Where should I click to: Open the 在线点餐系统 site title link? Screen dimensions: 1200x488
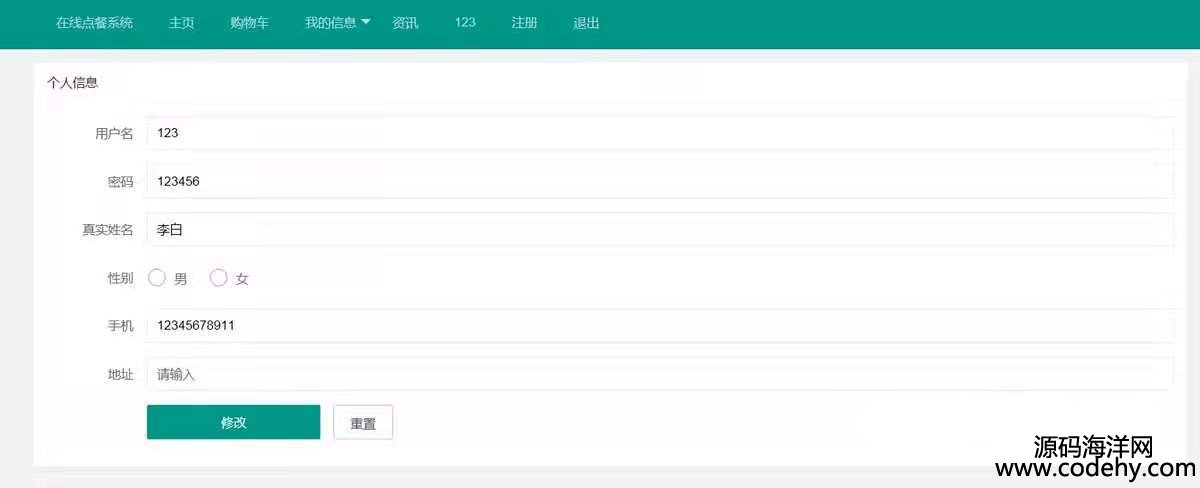[94, 23]
